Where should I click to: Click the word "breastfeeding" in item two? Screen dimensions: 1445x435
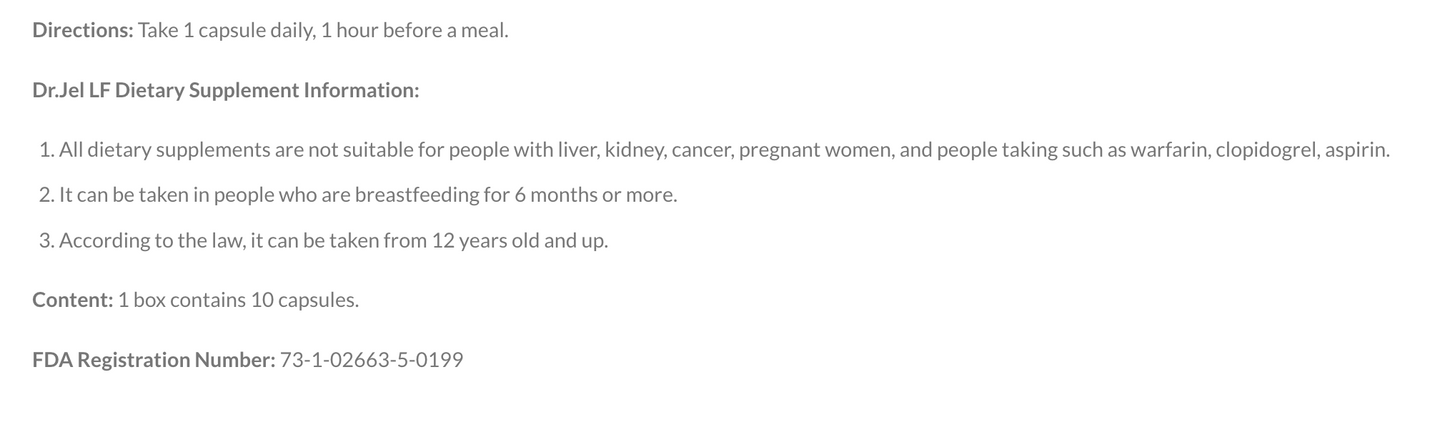pos(416,194)
